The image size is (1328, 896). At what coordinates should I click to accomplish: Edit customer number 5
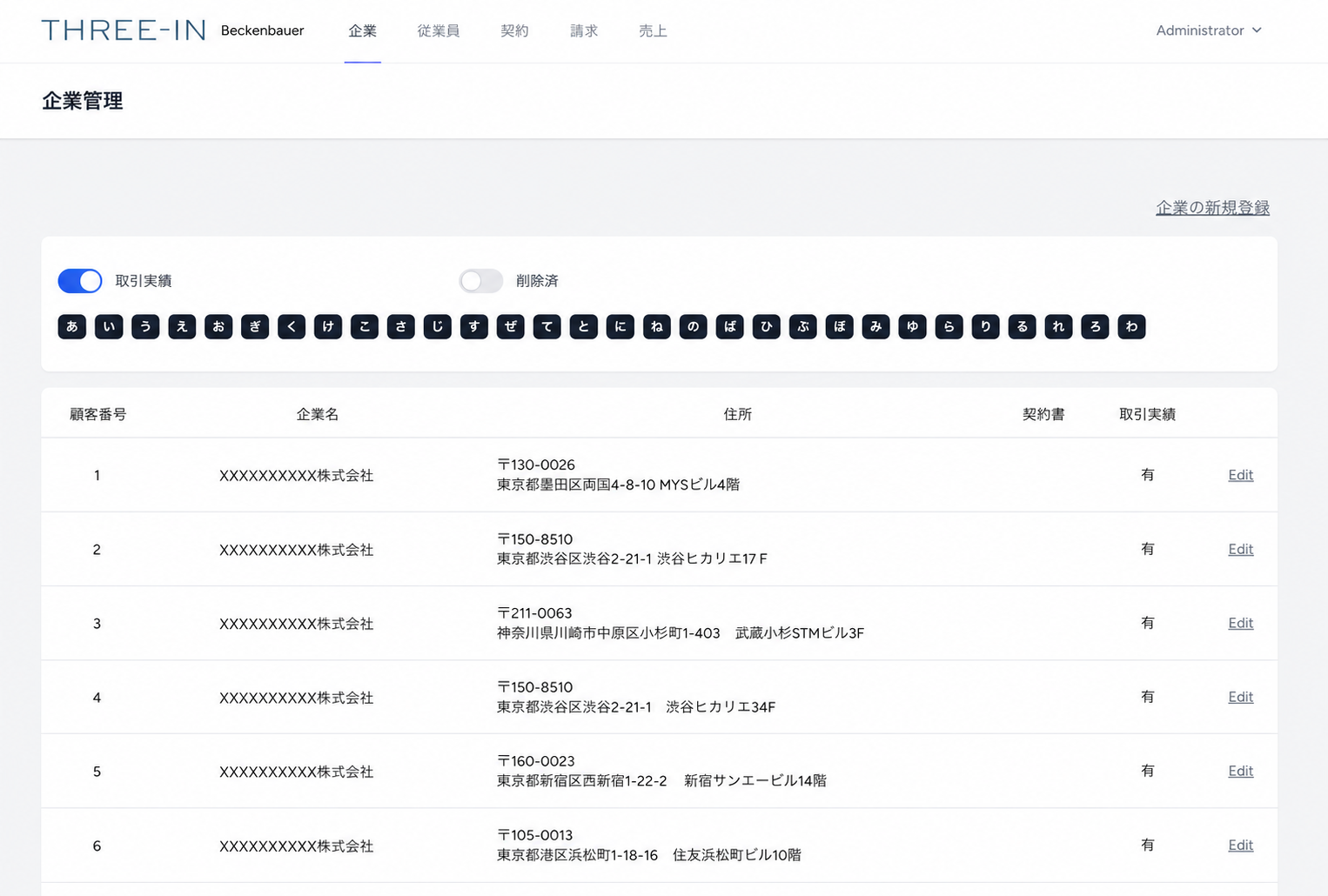click(1240, 771)
